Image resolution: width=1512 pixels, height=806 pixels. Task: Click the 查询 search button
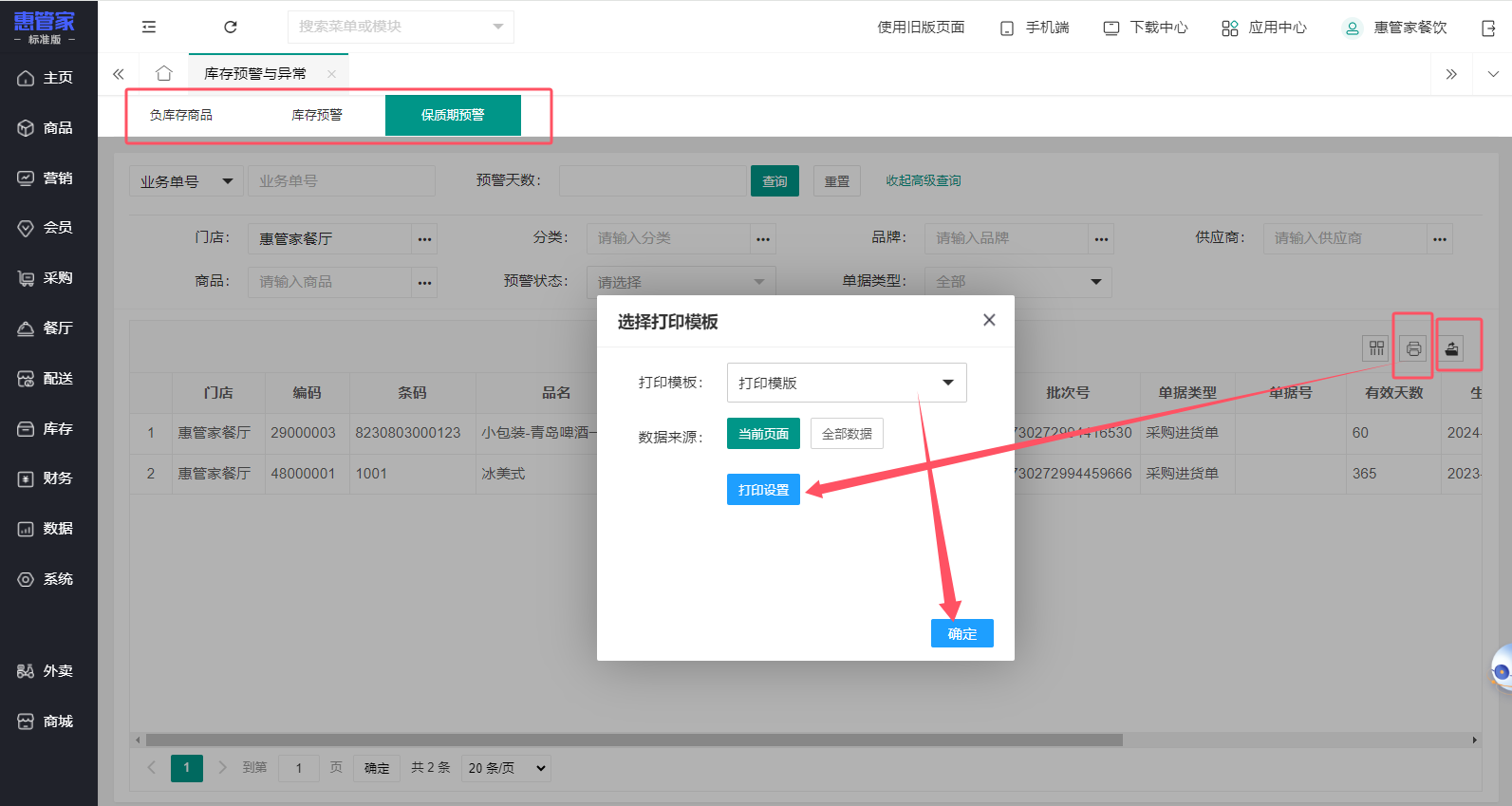[x=775, y=181]
